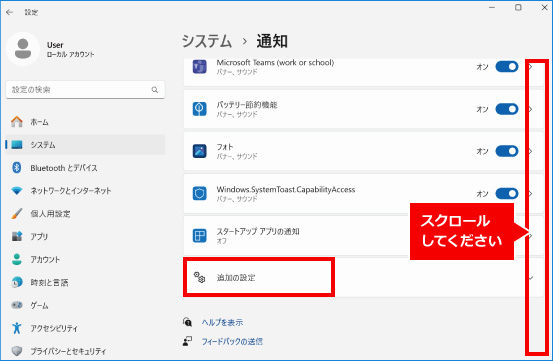
Task: Toggle バッテリー節約機能 notifications switch
Action: 507,109
